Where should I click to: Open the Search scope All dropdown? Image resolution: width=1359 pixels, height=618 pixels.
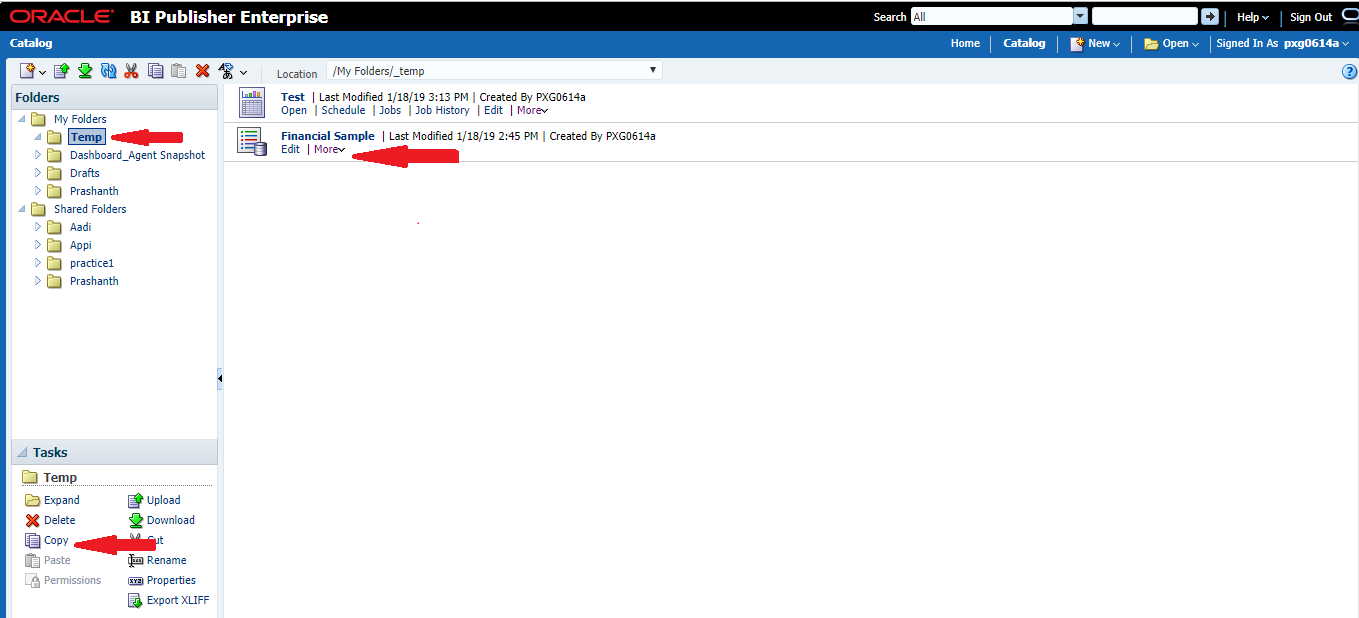coord(1080,17)
